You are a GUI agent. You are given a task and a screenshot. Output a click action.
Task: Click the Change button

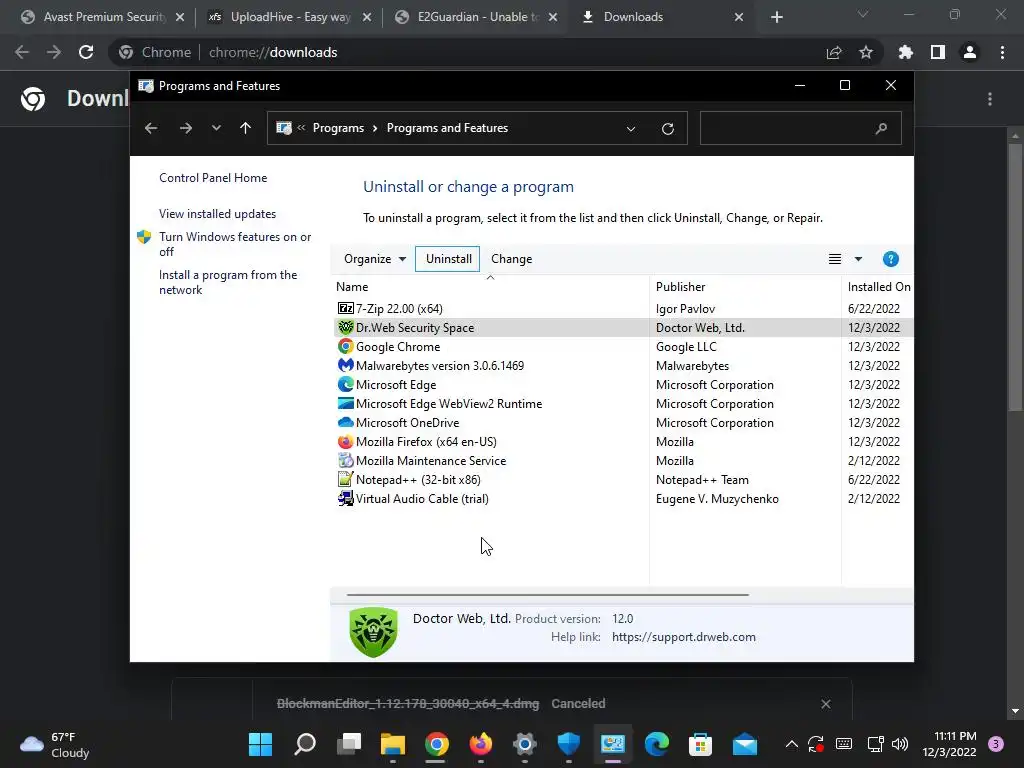pos(511,259)
